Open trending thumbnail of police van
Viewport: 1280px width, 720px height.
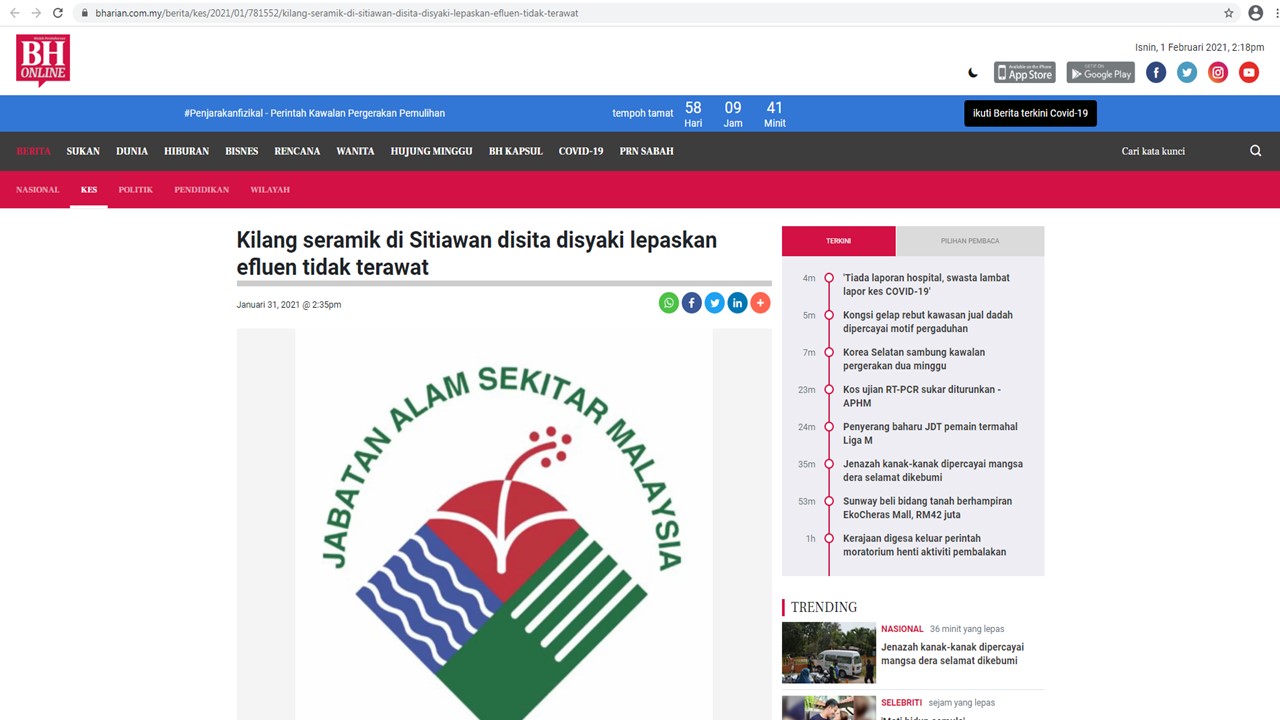(x=829, y=652)
